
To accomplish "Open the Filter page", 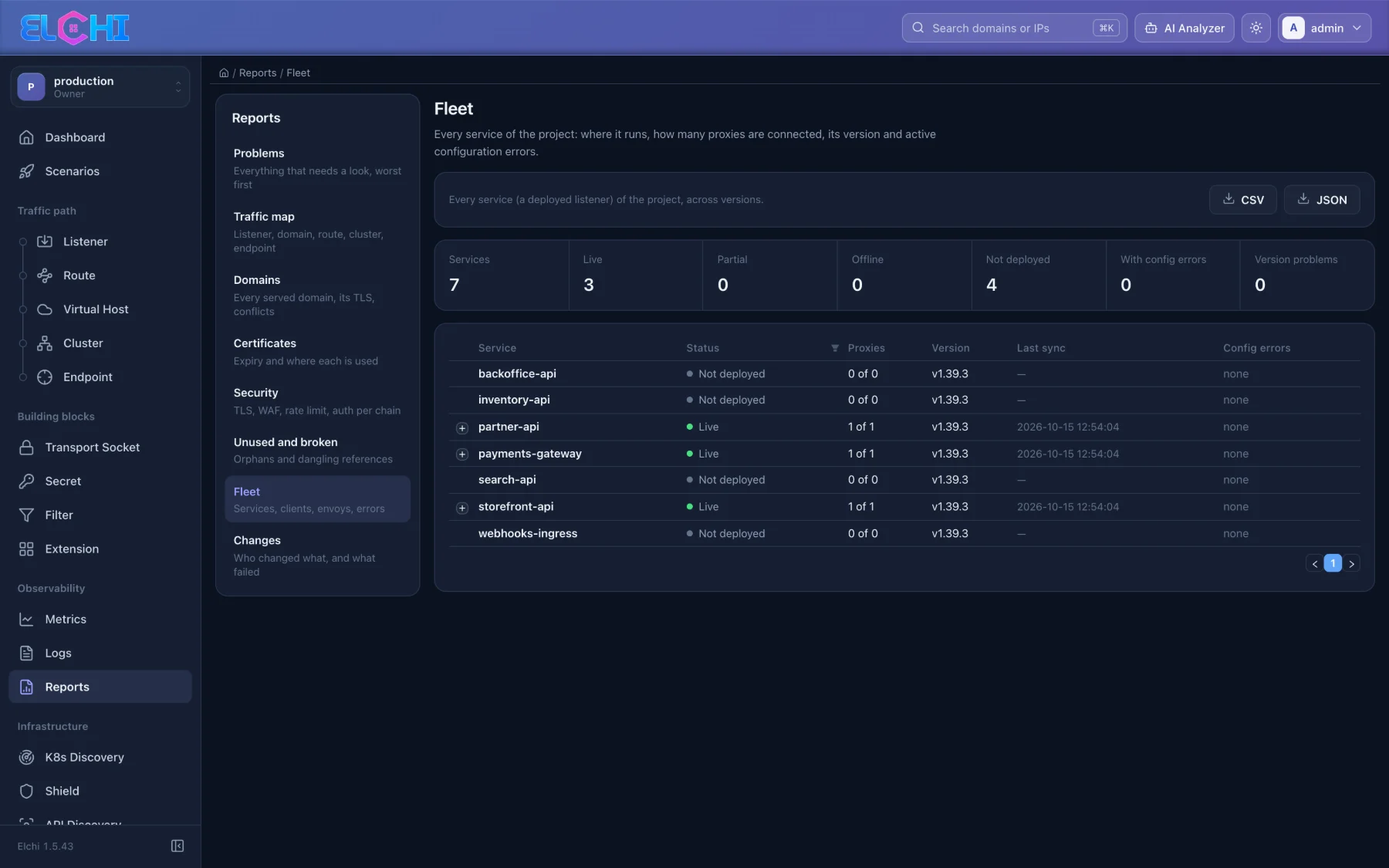I will click(x=100, y=515).
